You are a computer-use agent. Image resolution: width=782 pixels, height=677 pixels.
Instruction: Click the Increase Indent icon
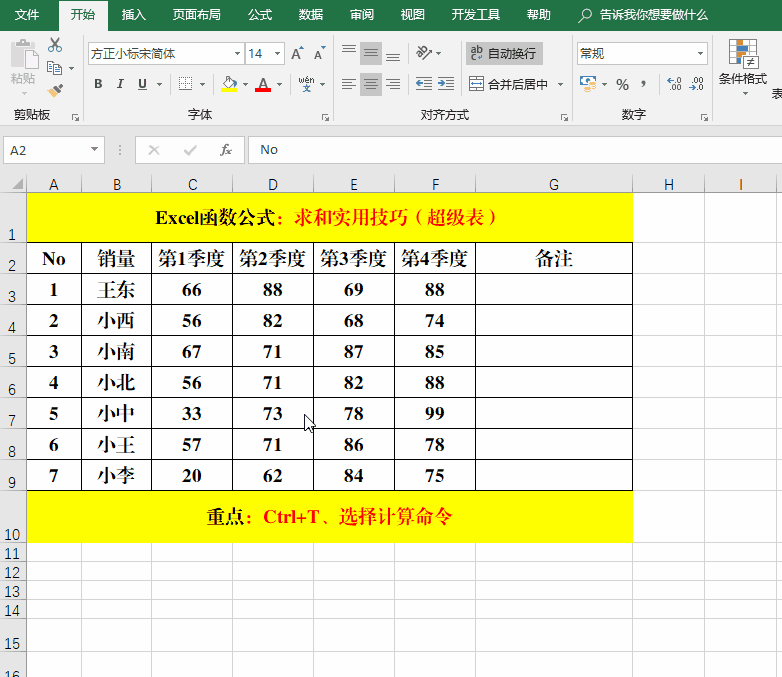pyautogui.click(x=448, y=85)
